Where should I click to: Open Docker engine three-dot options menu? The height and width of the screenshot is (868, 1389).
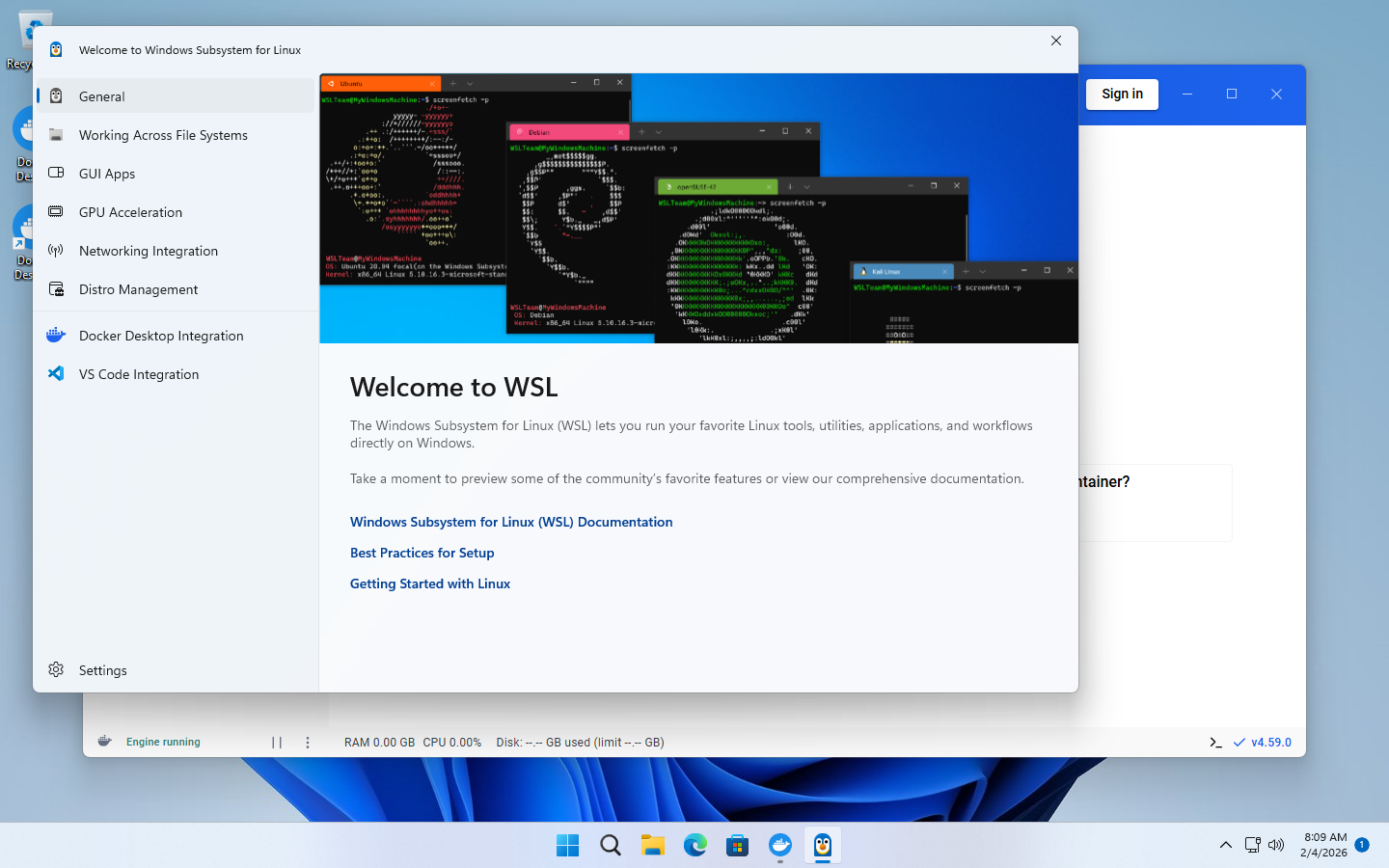tap(308, 743)
